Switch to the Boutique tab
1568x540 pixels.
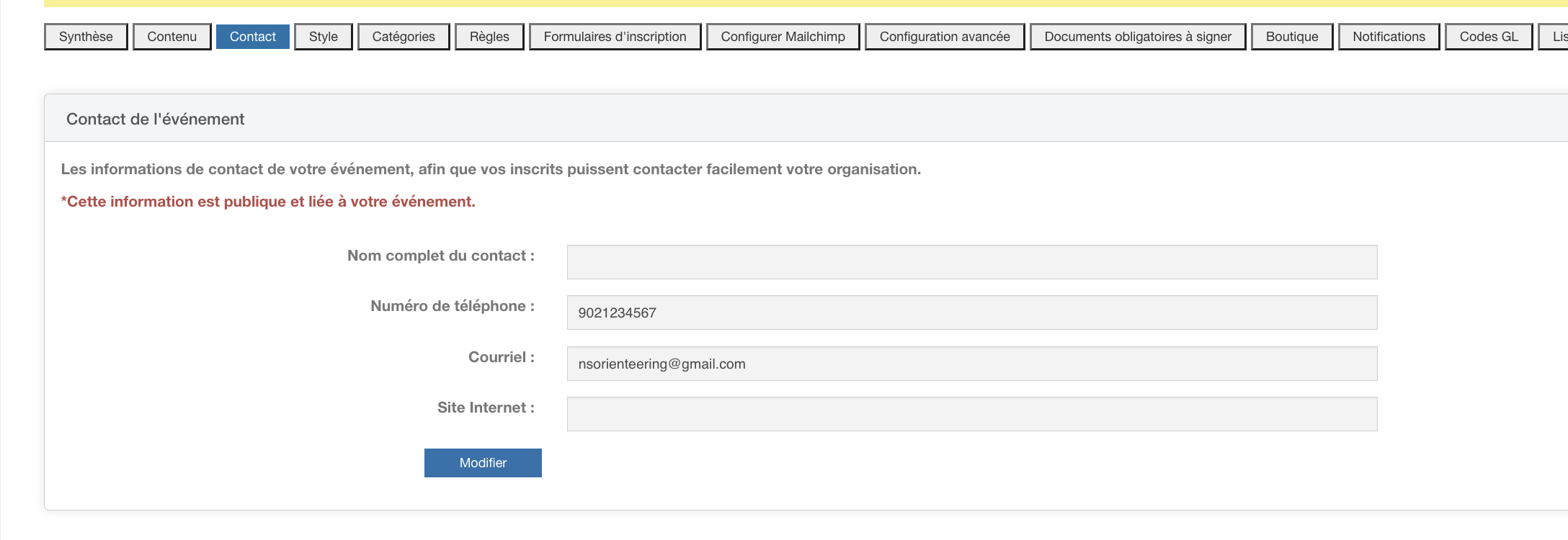(1291, 37)
